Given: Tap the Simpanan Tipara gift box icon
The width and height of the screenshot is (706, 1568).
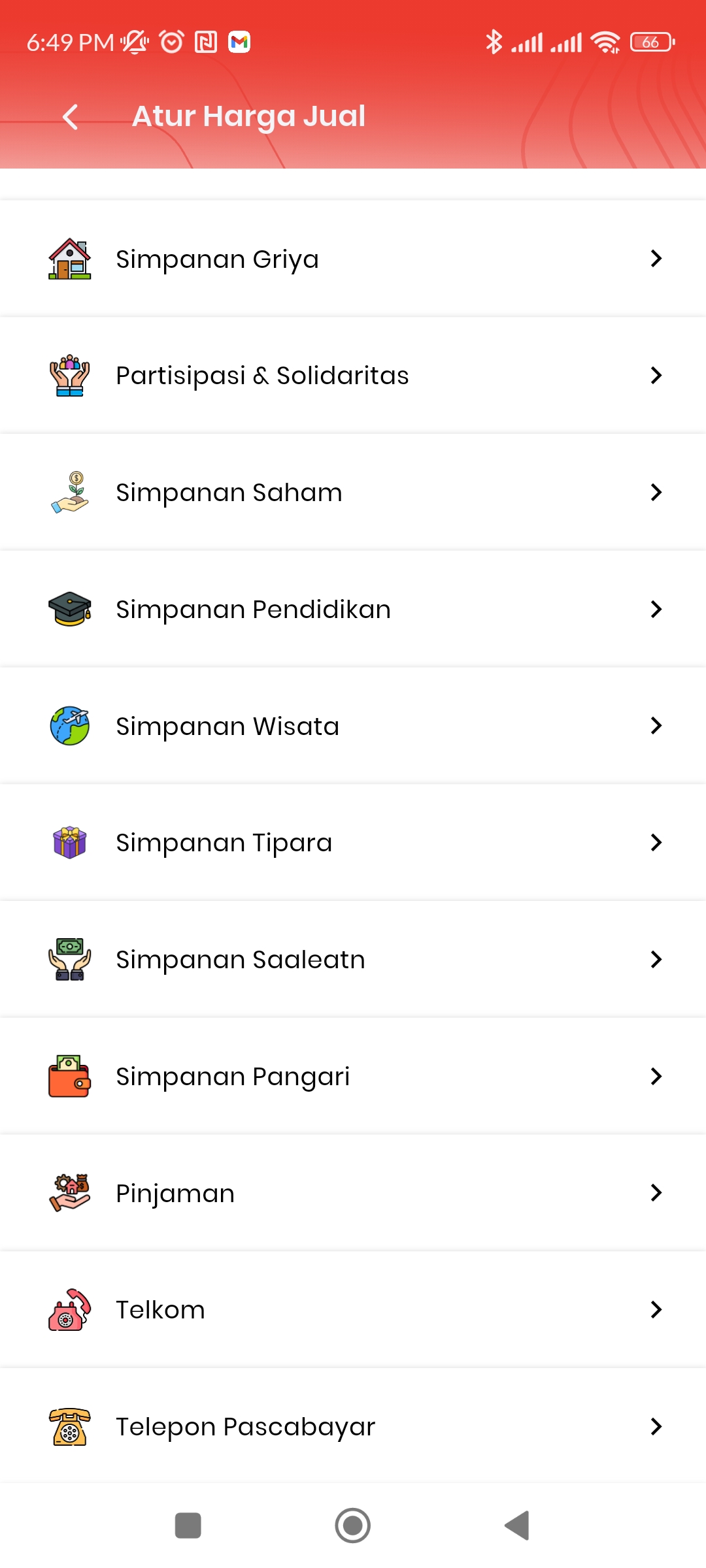Looking at the screenshot, I should tap(70, 842).
